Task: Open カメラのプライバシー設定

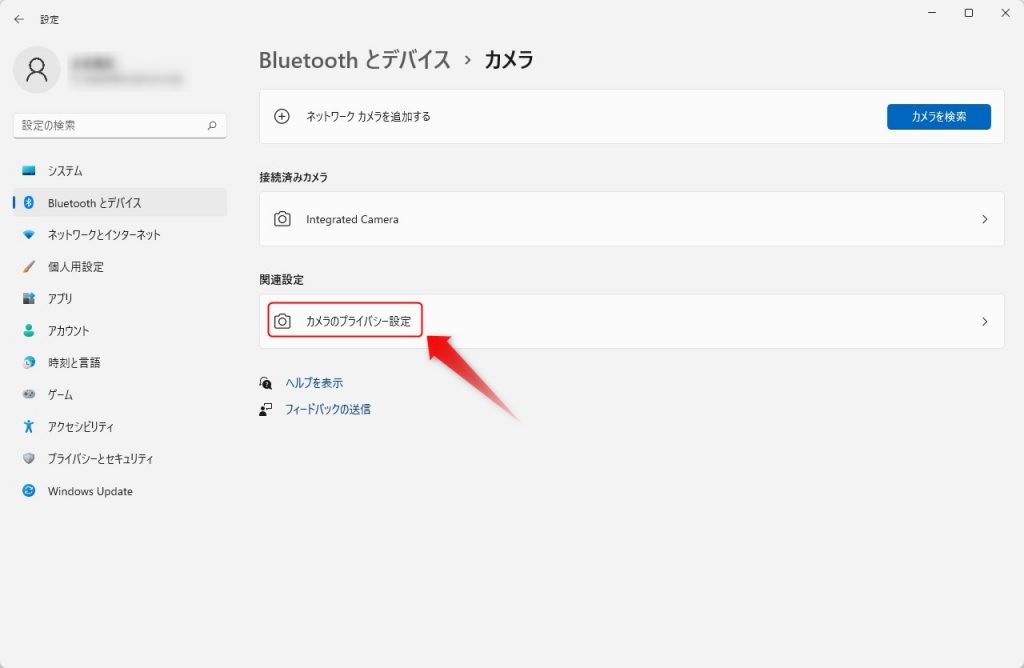Action: 632,321
